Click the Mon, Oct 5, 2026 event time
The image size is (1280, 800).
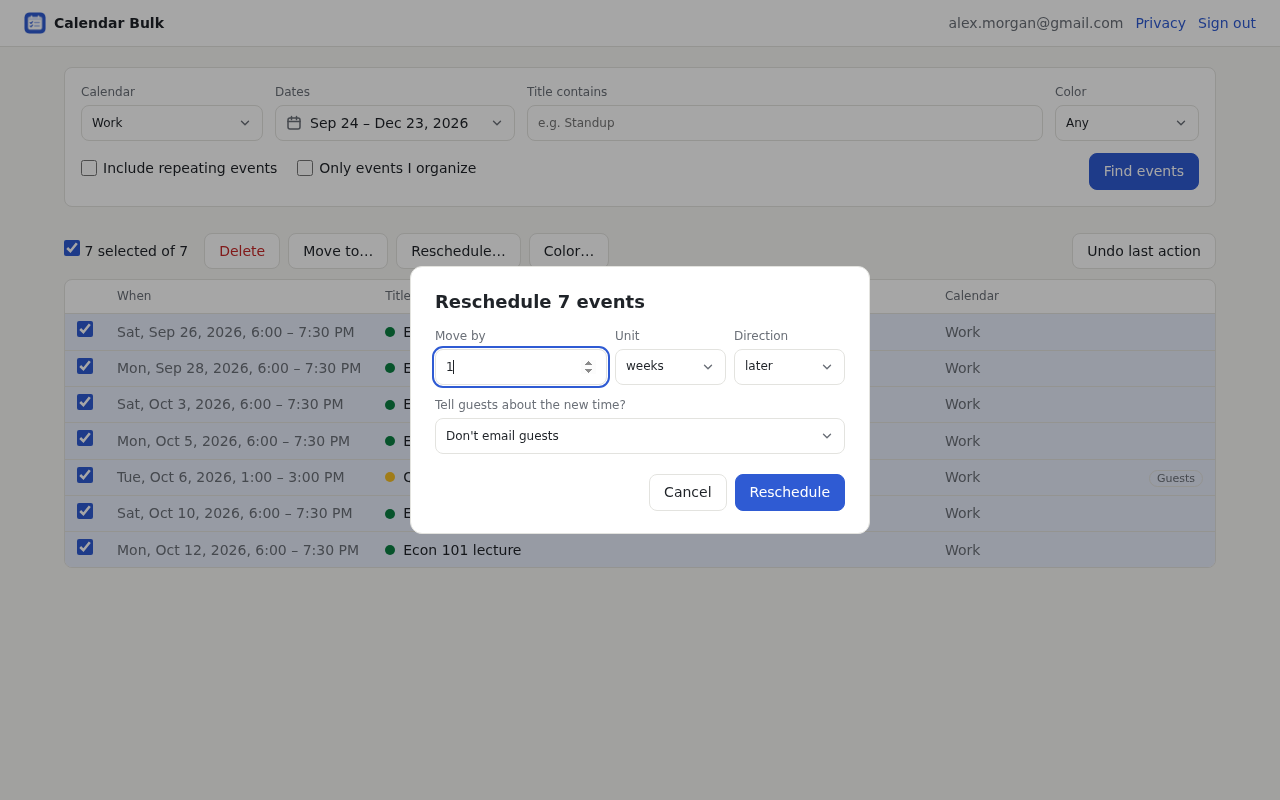coord(234,441)
